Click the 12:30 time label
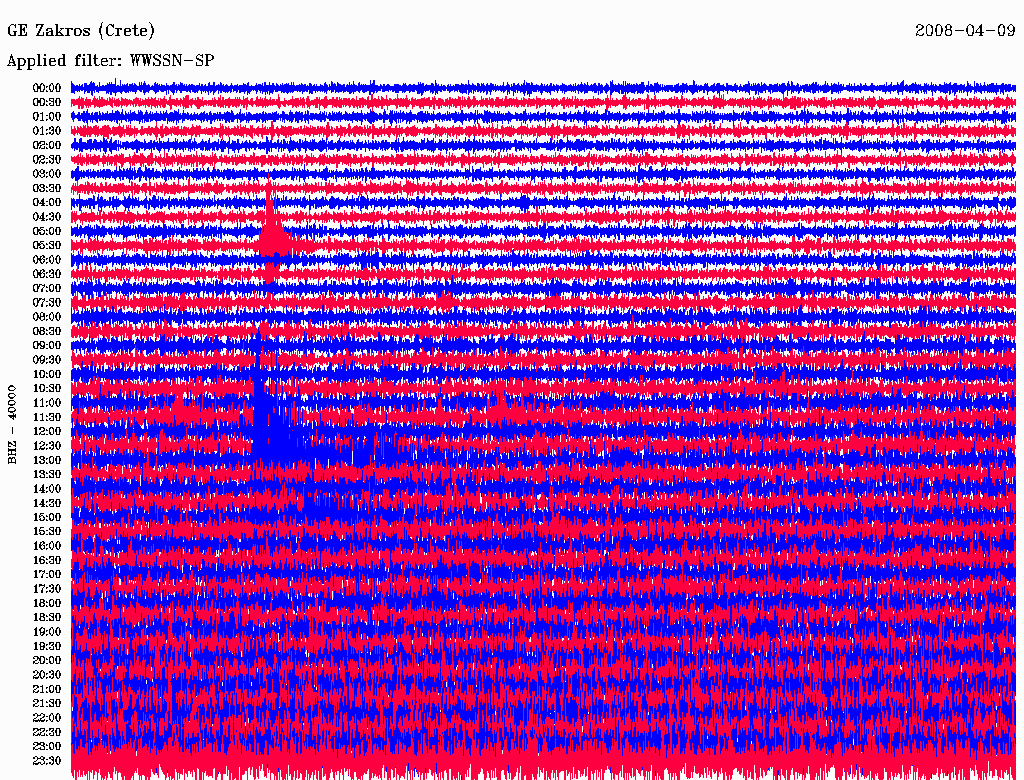 pos(47,446)
